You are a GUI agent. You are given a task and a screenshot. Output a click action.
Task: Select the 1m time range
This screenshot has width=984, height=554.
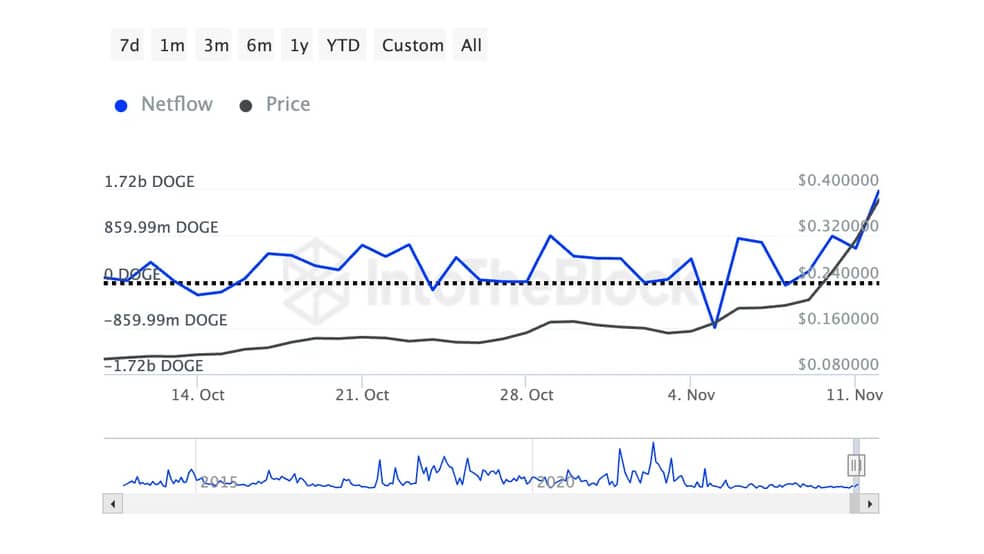(x=171, y=45)
